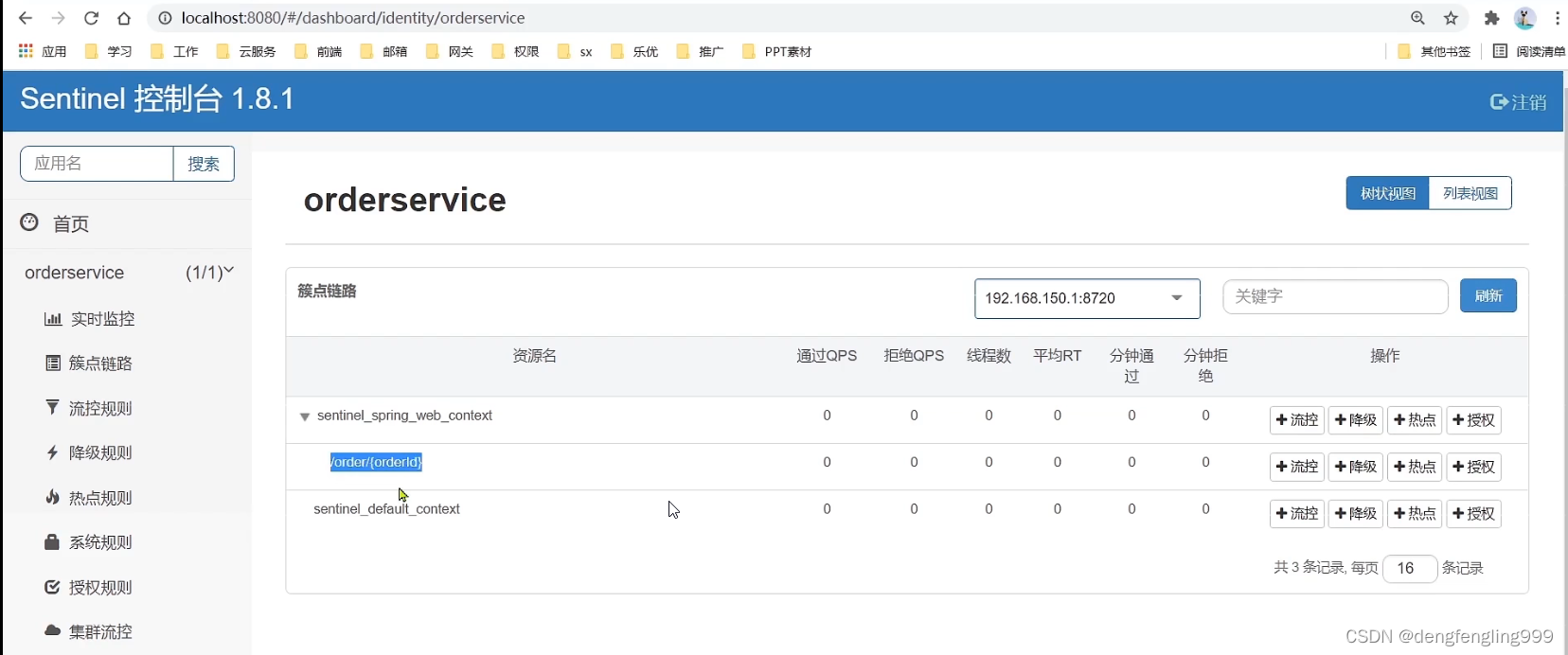Click the 关键字 keyword search field
Viewport: 1568px width, 655px height.
(1335, 296)
